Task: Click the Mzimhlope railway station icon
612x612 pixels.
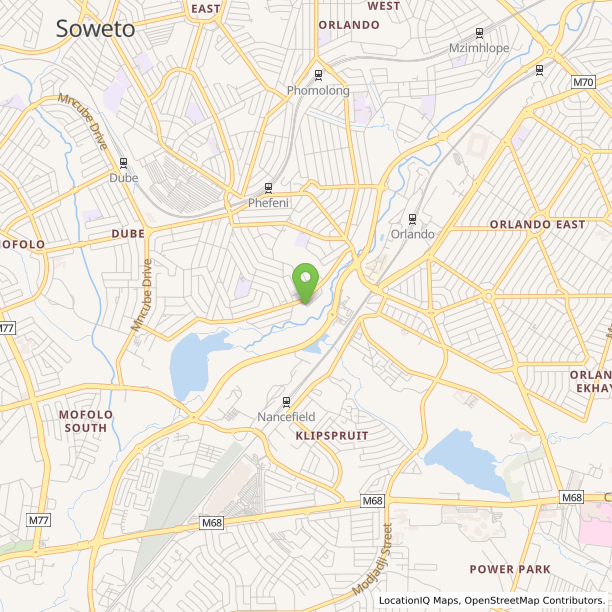Action: 479,33
